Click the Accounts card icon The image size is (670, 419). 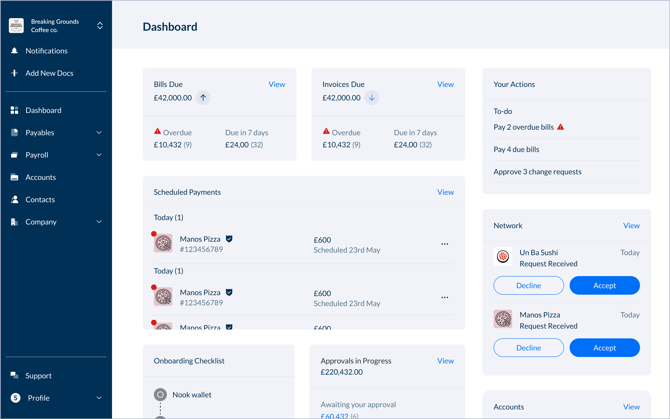click(15, 177)
